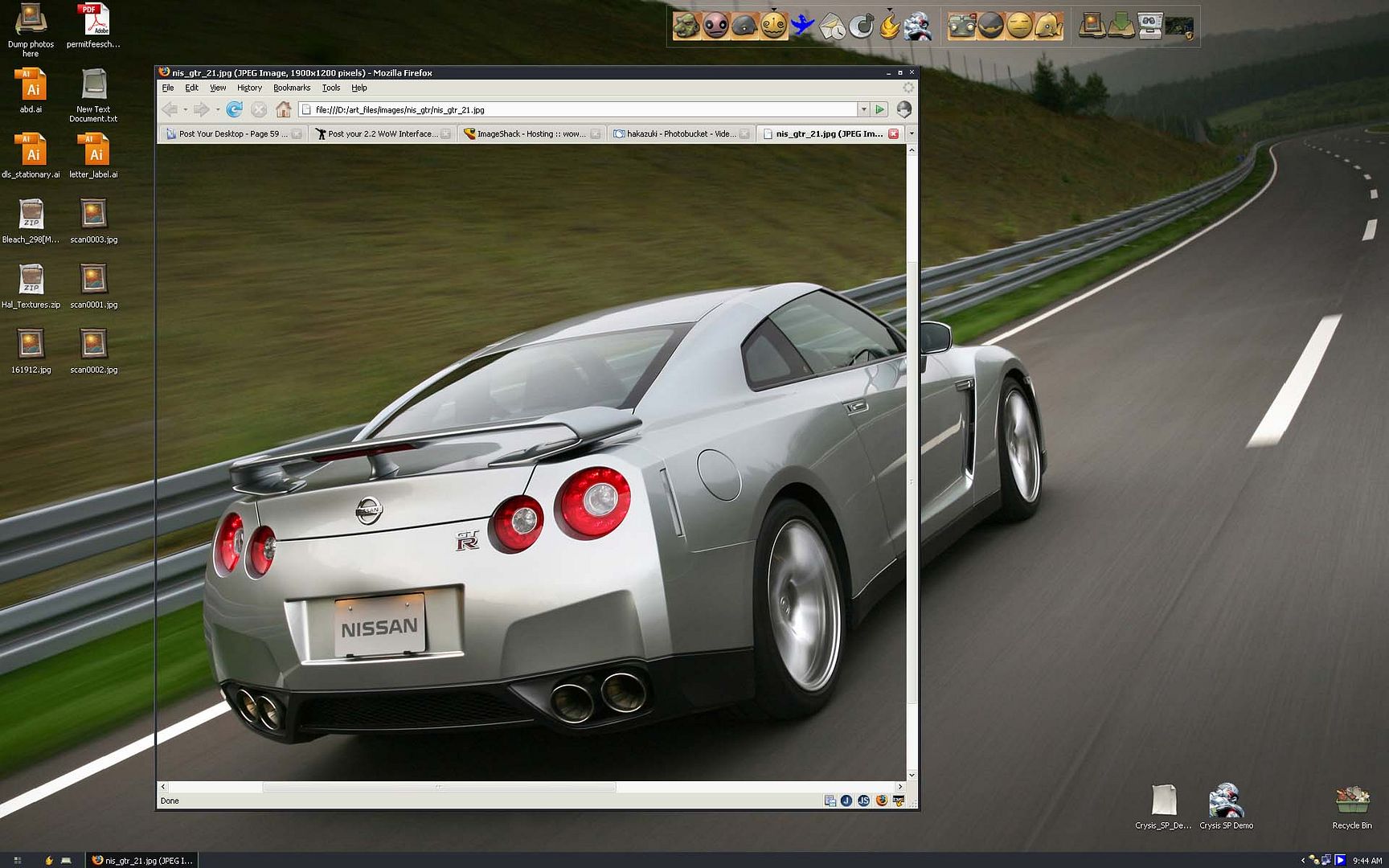The height and width of the screenshot is (868, 1389).
Task: Select Hal_Textures.zip desktop file
Action: pos(31,286)
